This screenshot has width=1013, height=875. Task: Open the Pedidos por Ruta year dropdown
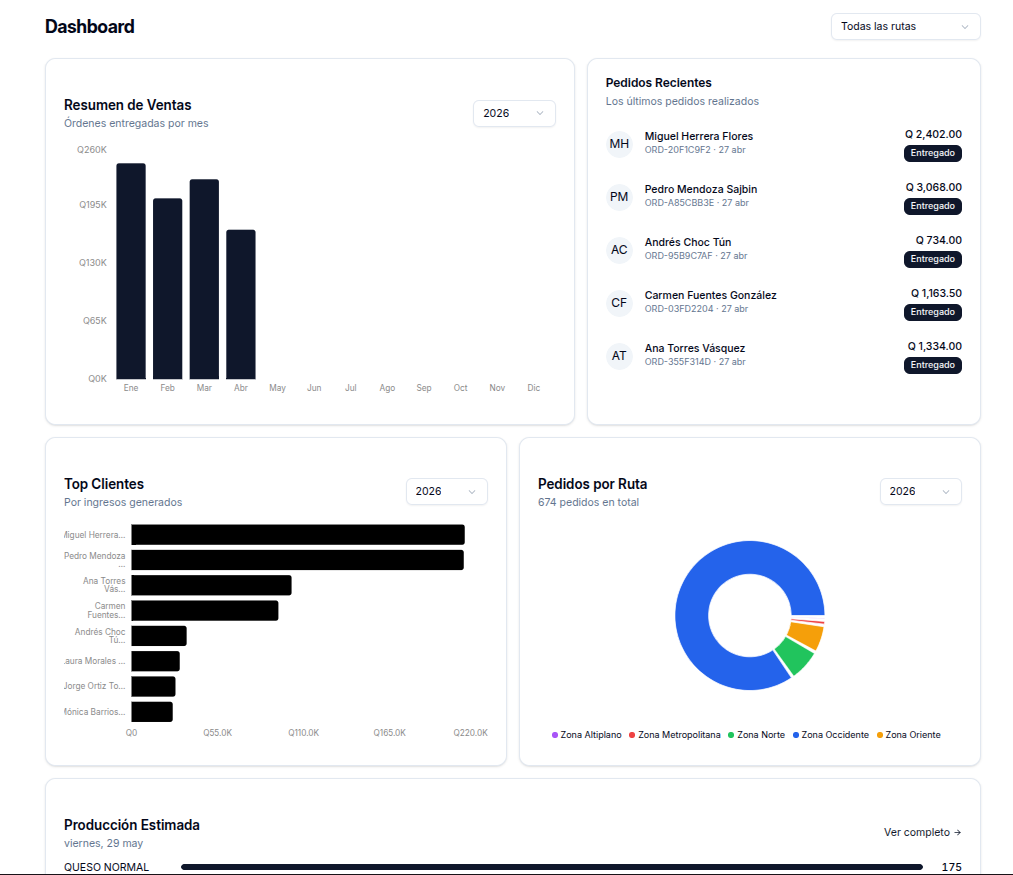tap(920, 491)
